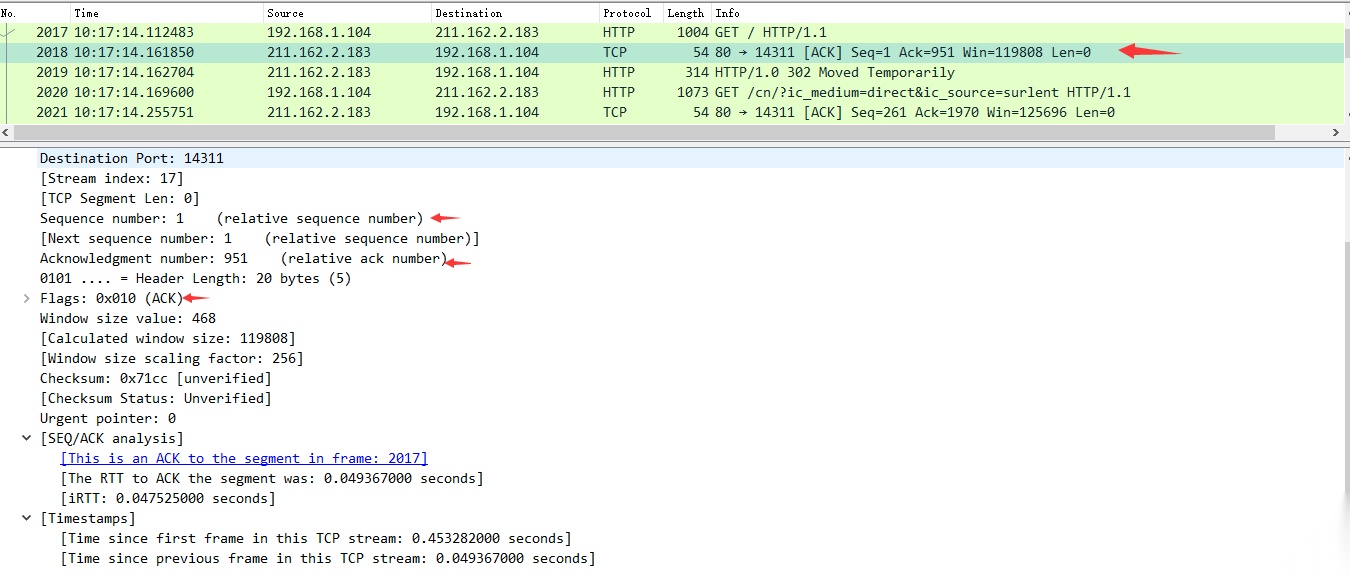Select the Acknowledgment number: 951 field

(x=244, y=258)
